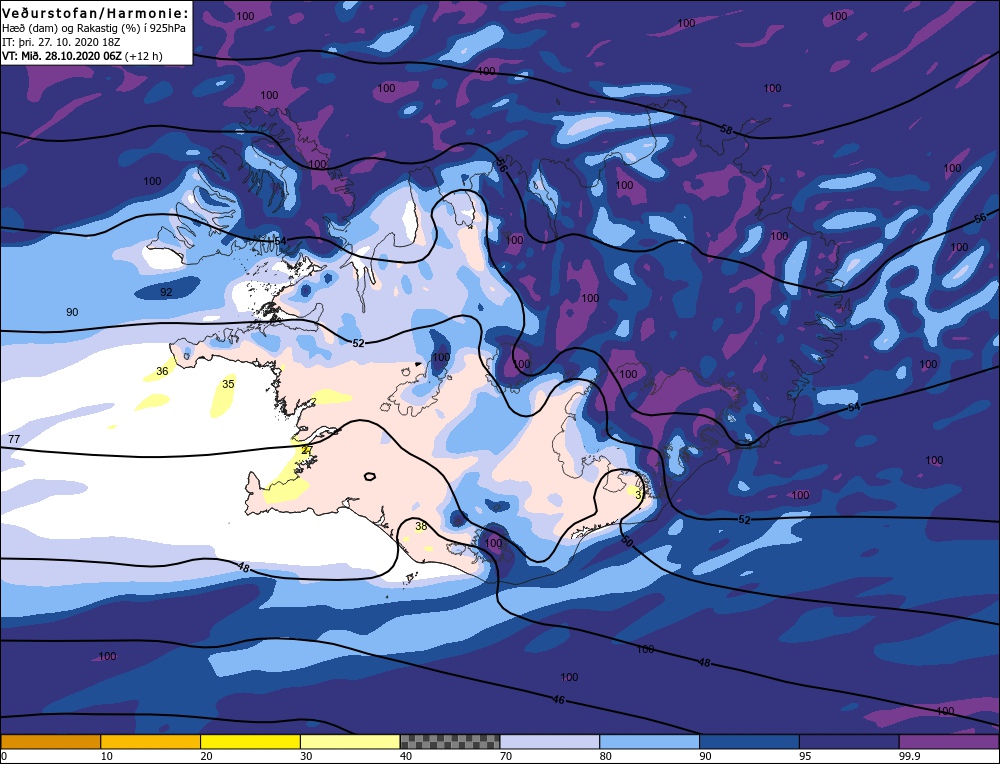Pick the lavender 70–80 legend swatch

[x=549, y=742]
